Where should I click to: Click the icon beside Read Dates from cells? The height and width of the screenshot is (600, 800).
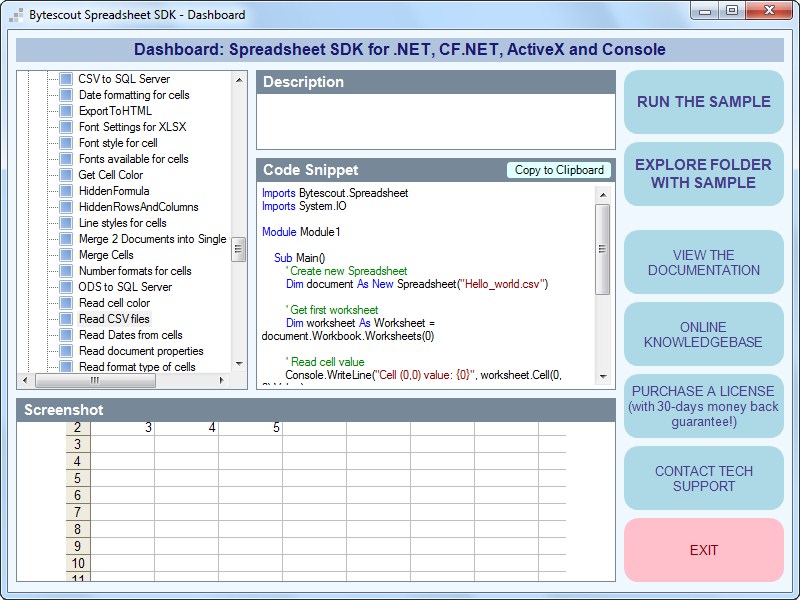pyautogui.click(x=66, y=335)
